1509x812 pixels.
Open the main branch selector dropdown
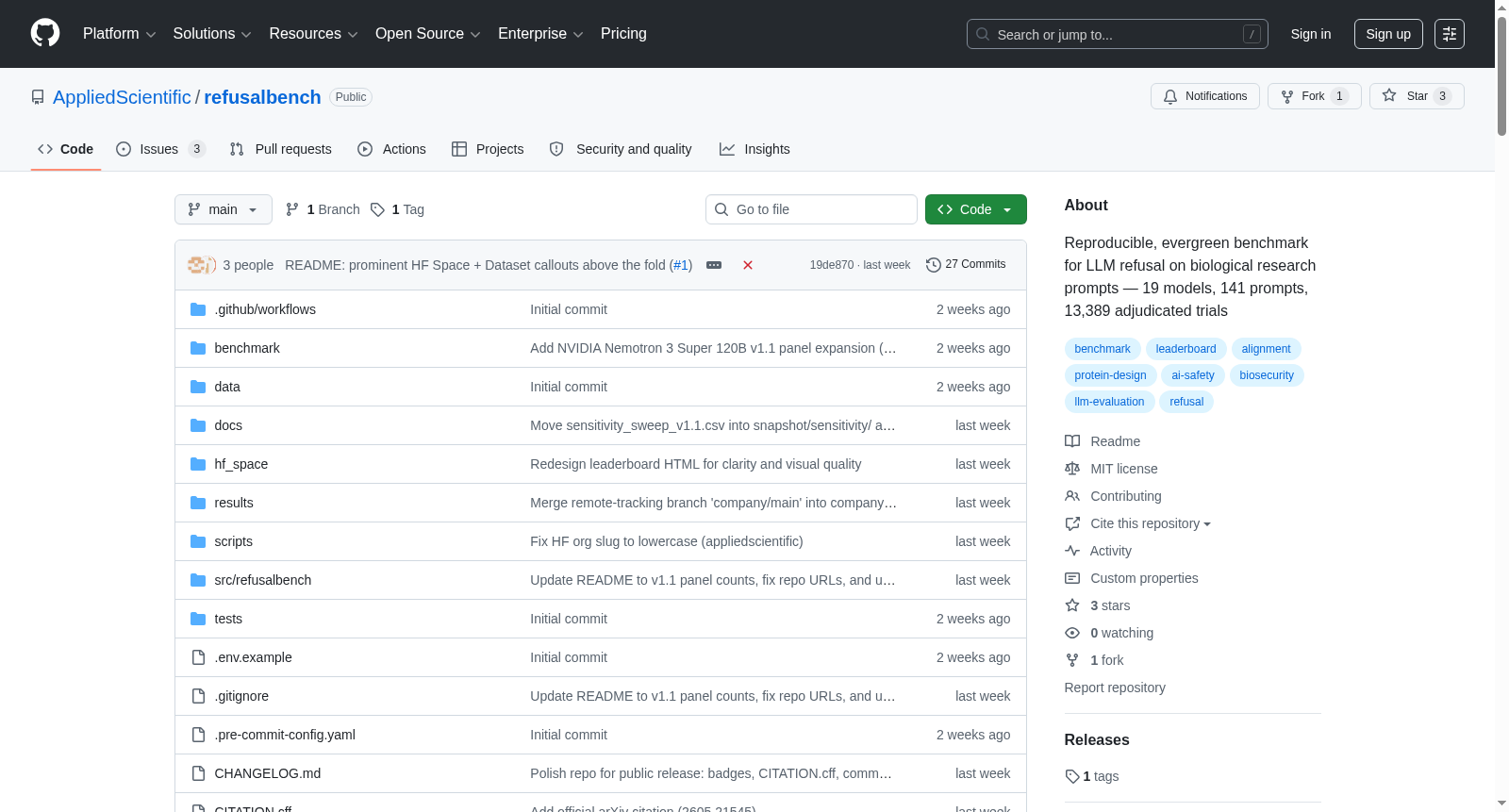pos(224,209)
